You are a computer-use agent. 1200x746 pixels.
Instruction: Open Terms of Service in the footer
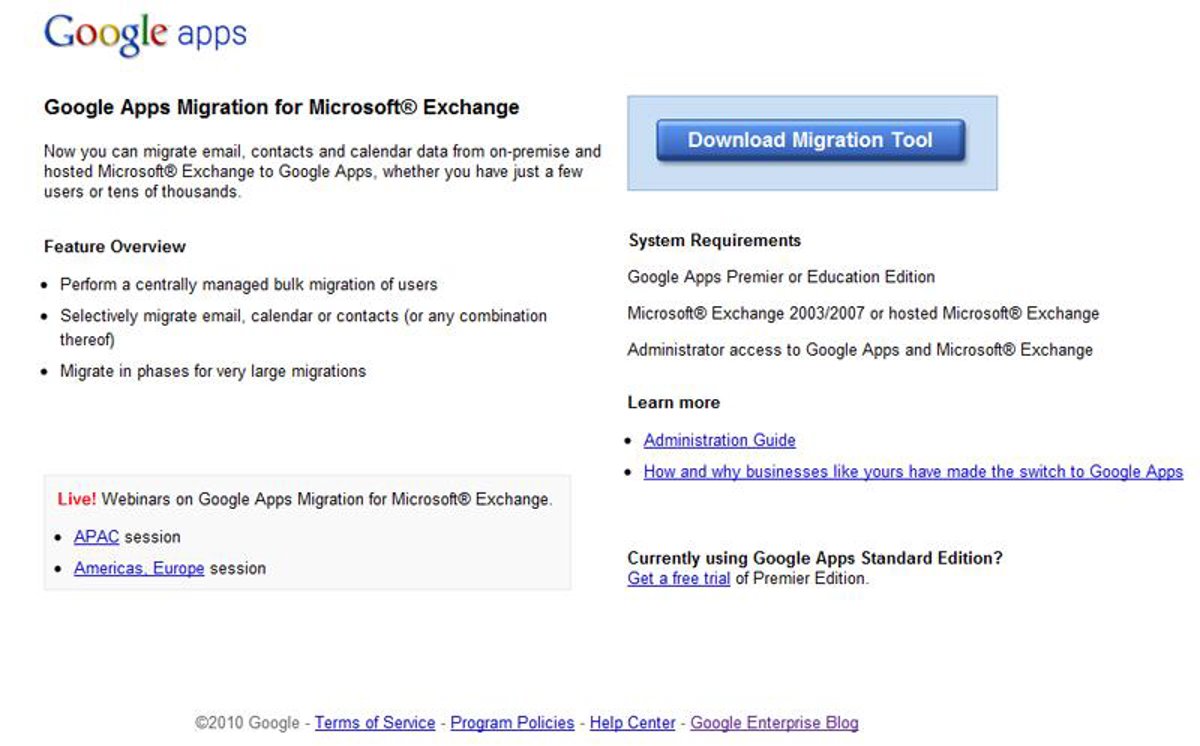point(375,722)
